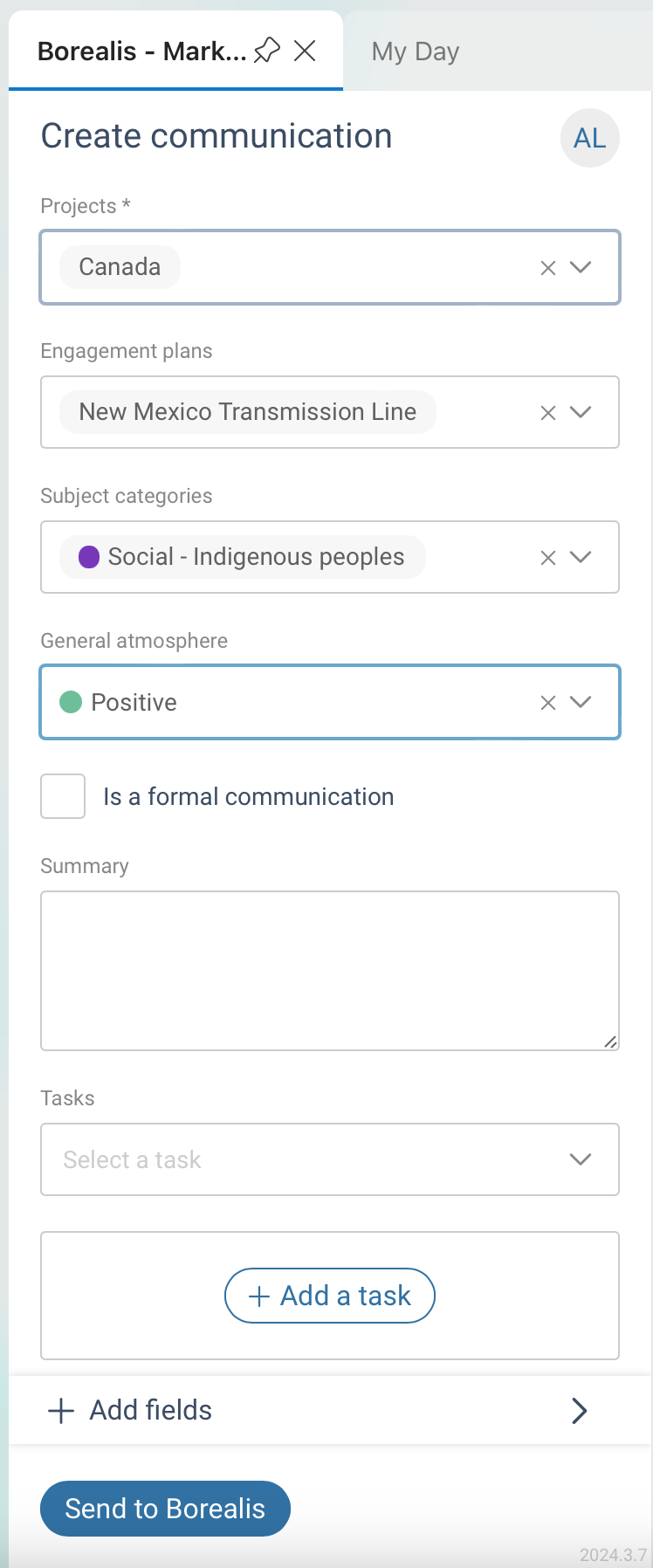Close the Borealis tab
The height and width of the screenshot is (1568, 653).
point(305,51)
